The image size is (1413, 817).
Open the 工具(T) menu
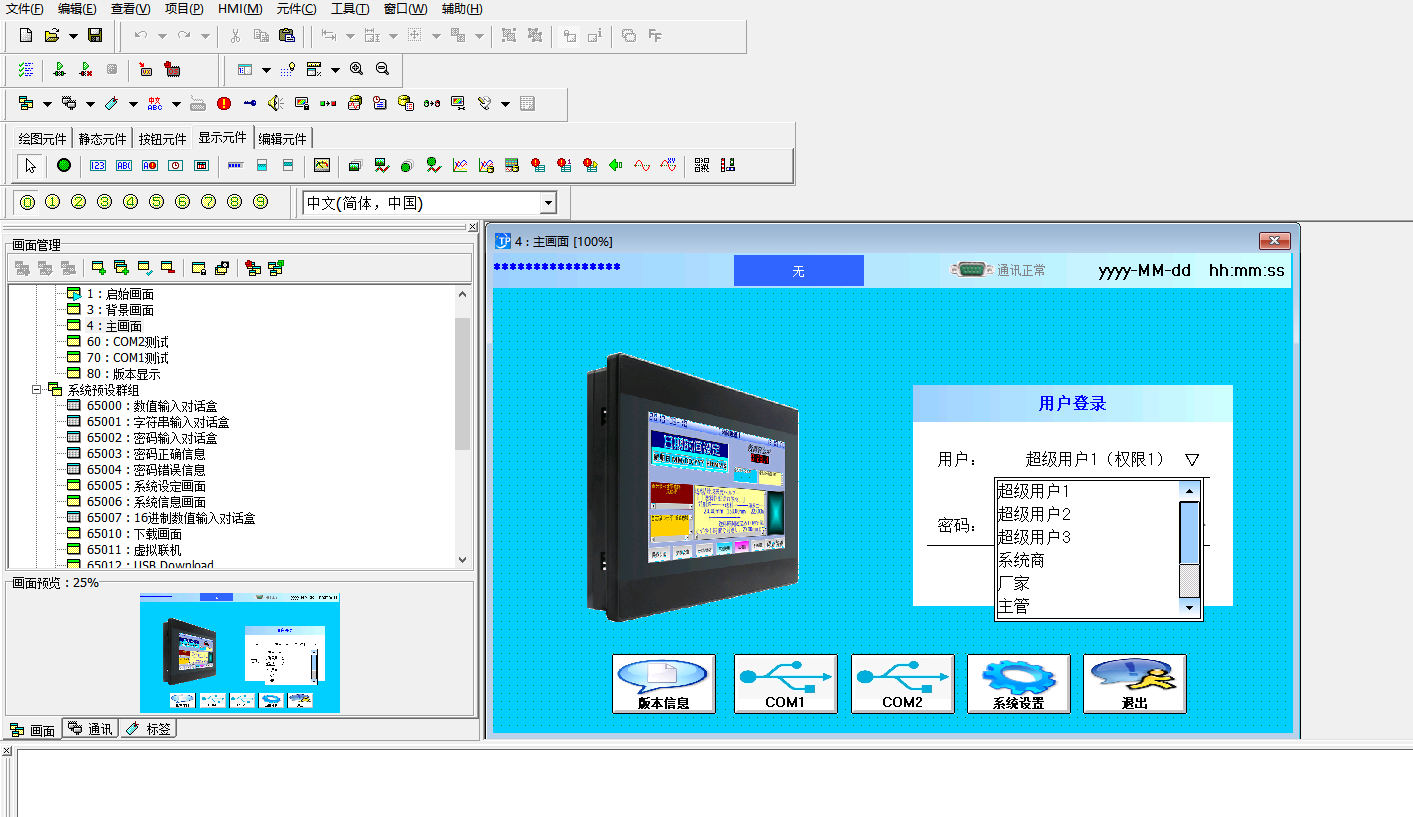tap(349, 9)
